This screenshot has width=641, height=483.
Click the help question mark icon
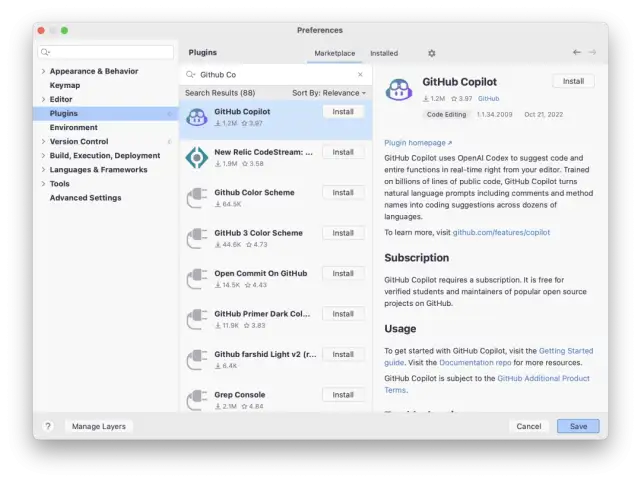pyautogui.click(x=48, y=426)
